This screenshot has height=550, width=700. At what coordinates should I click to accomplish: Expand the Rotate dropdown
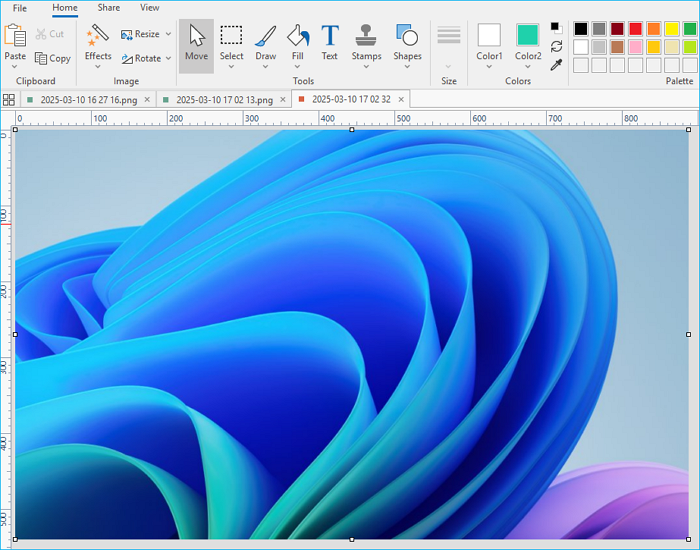tap(167, 59)
